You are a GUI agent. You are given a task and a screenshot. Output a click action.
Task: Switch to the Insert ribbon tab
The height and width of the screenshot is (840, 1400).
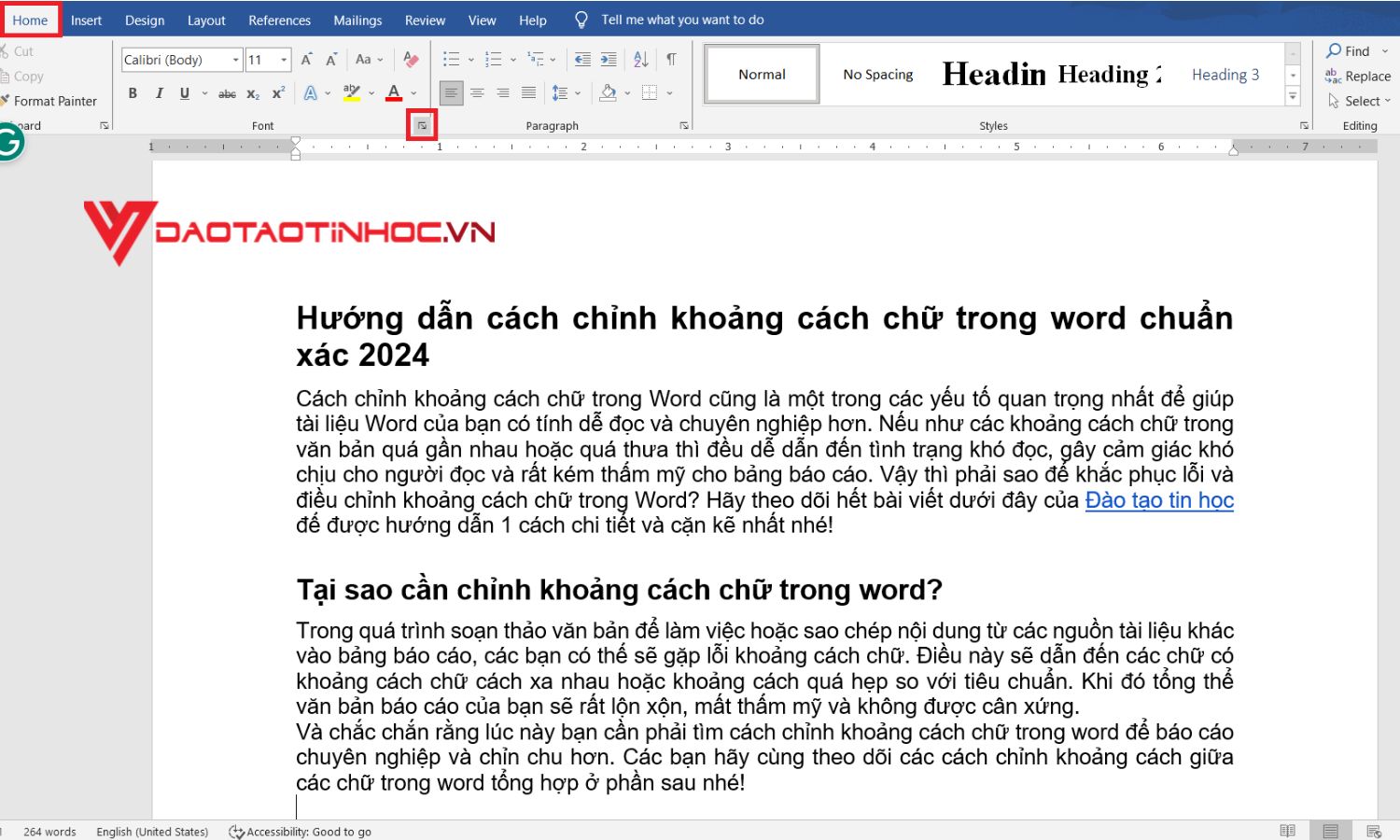point(86,21)
